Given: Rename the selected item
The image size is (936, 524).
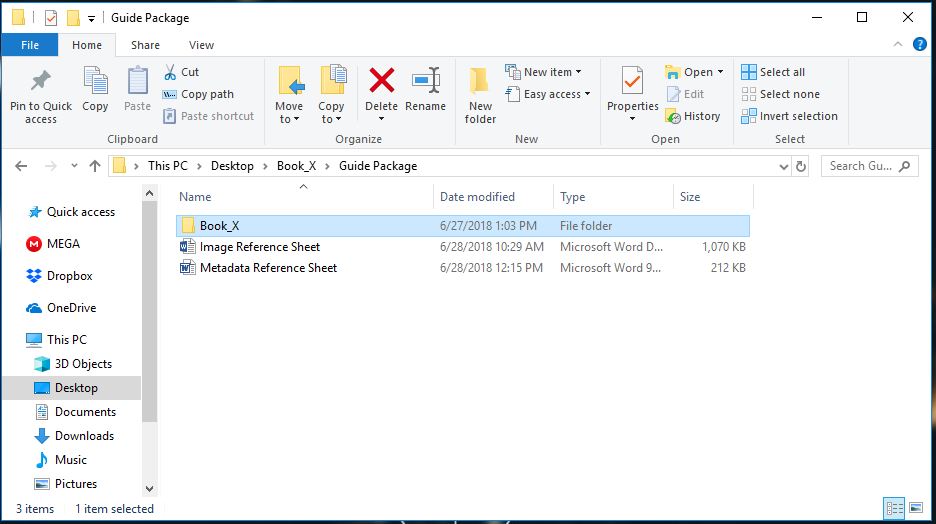Looking at the screenshot, I should tap(426, 90).
